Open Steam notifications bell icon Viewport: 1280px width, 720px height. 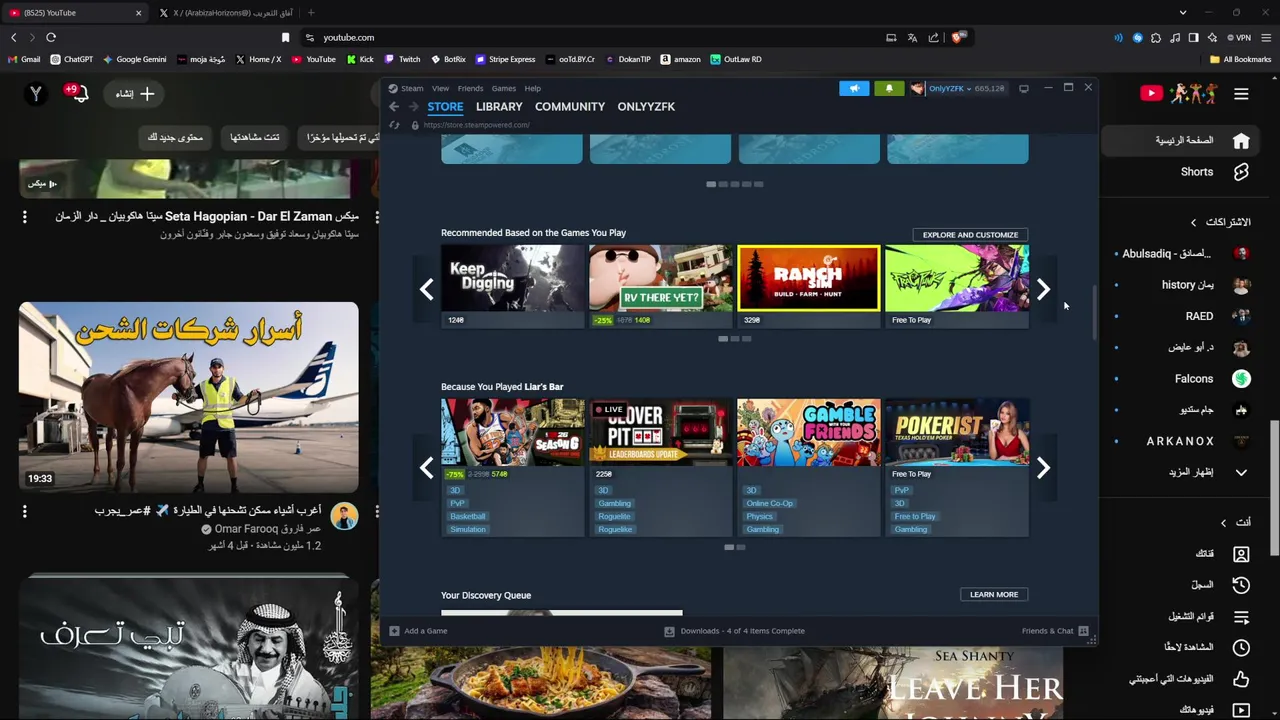click(889, 88)
